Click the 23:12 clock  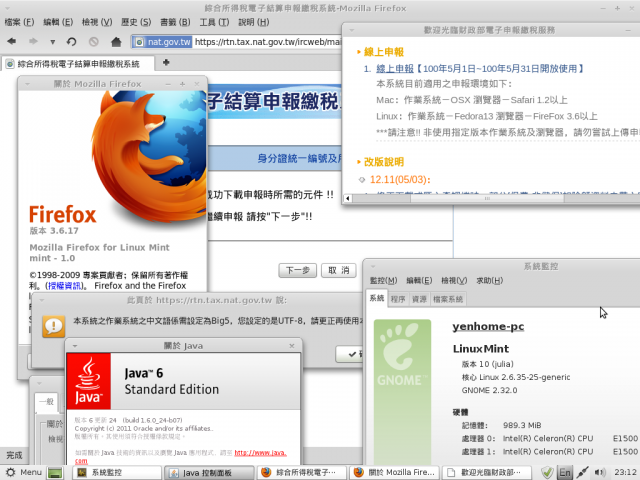tap(625, 472)
